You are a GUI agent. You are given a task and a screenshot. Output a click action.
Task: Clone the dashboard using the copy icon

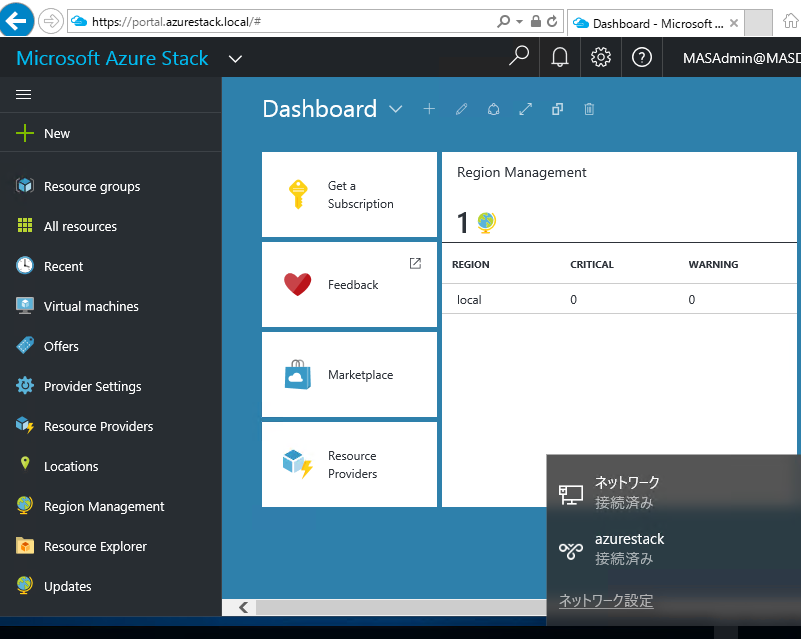[x=557, y=109]
